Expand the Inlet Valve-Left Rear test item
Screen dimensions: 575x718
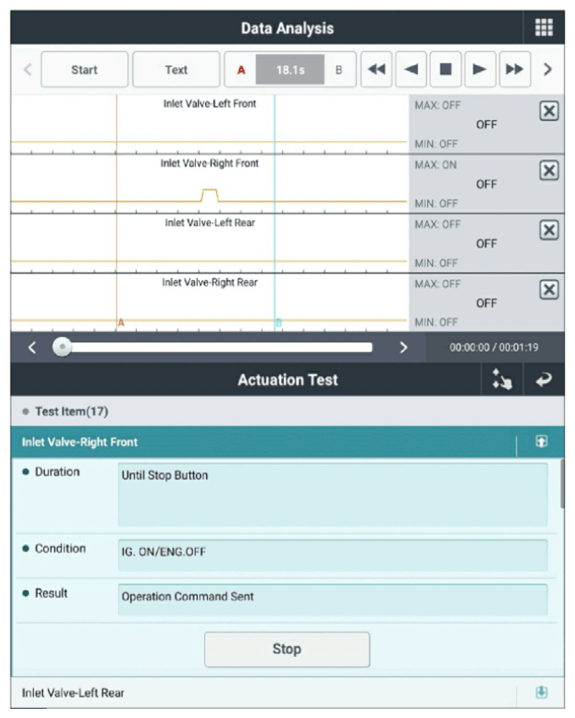(x=541, y=692)
